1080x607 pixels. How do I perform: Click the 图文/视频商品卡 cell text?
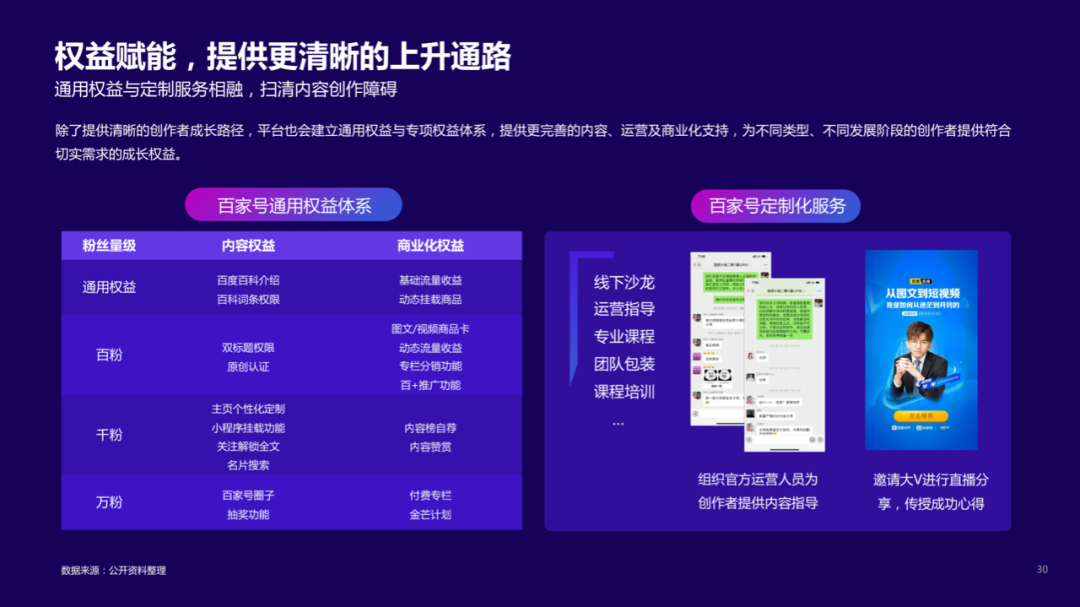430,329
